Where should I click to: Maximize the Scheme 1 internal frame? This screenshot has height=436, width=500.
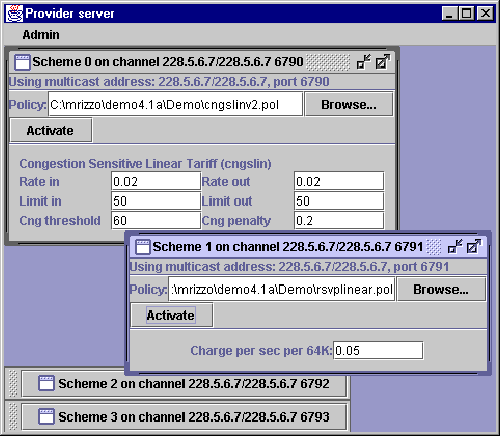pos(474,247)
